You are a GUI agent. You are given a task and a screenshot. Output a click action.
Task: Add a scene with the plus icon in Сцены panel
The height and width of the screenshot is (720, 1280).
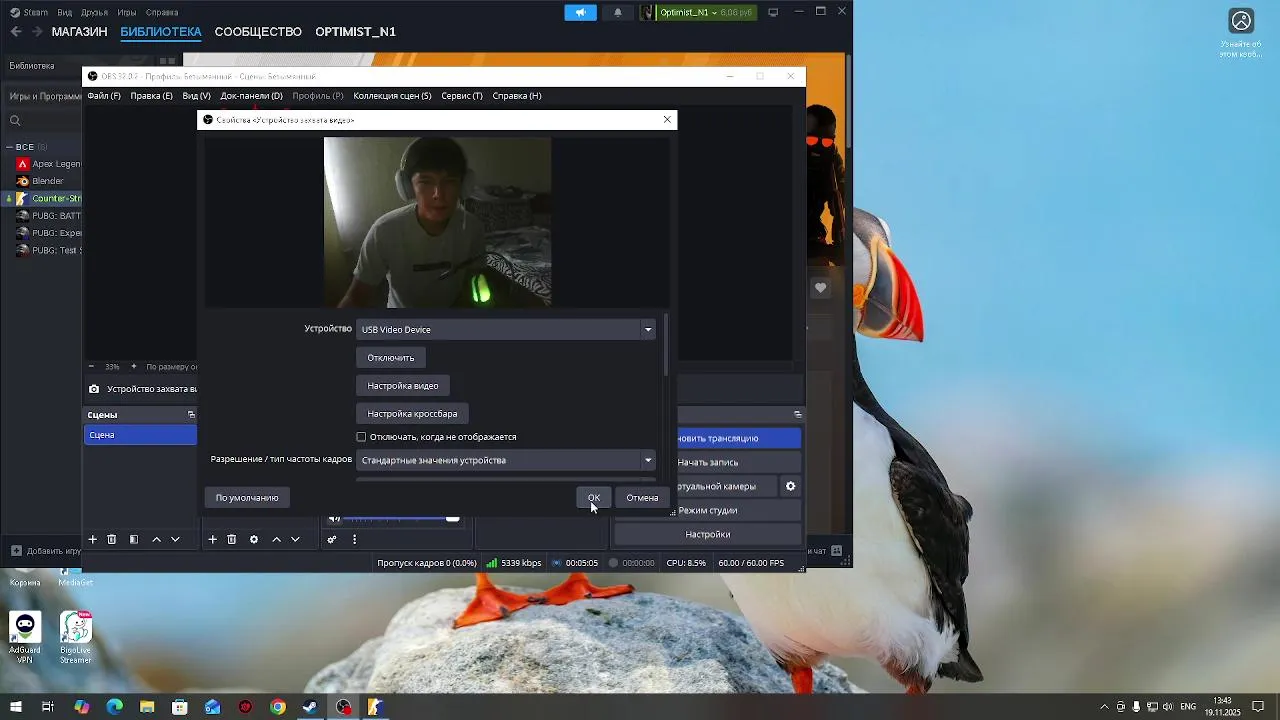click(92, 539)
